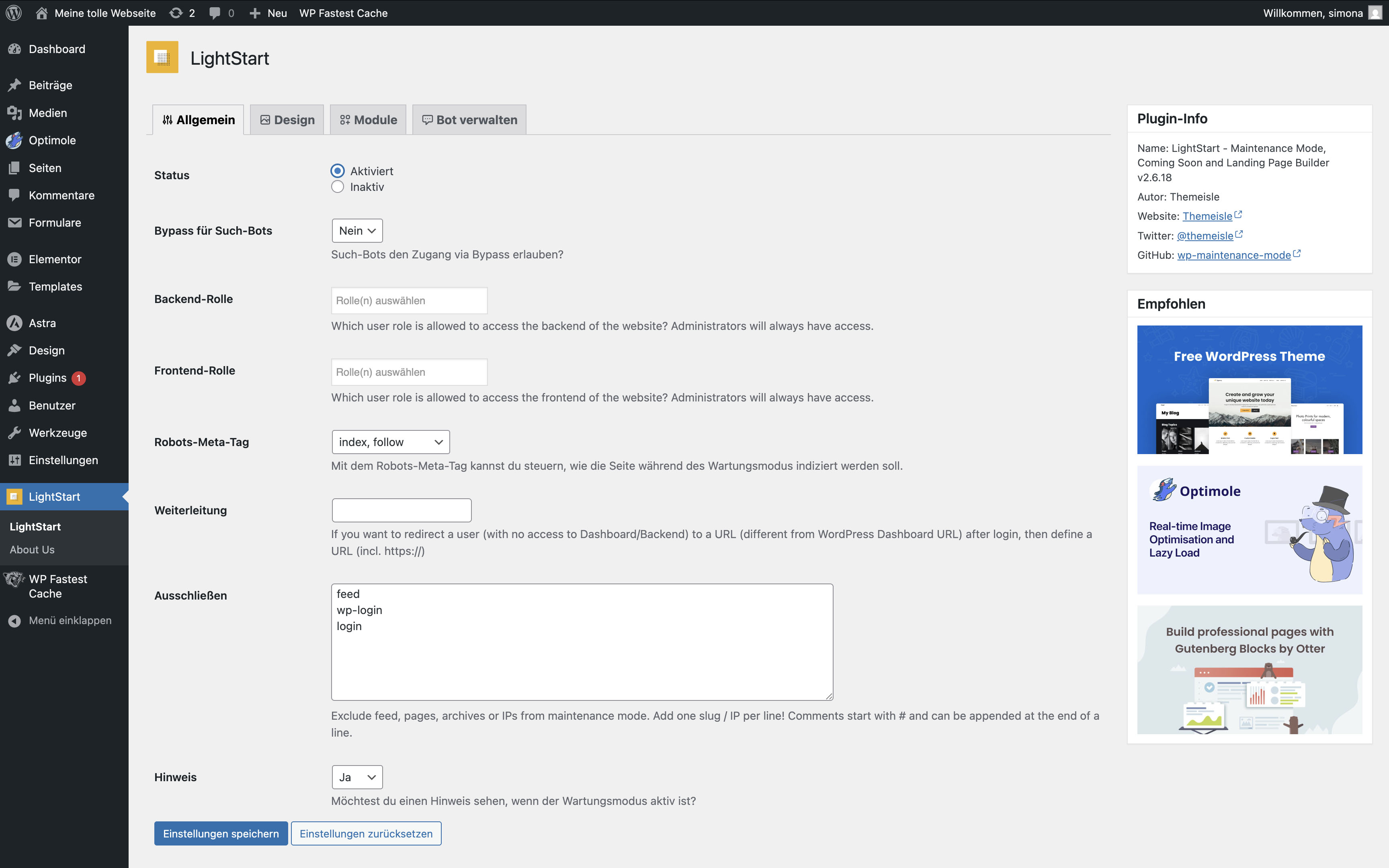
Task: Click the Werkzeuge wrench icon
Action: 14,432
